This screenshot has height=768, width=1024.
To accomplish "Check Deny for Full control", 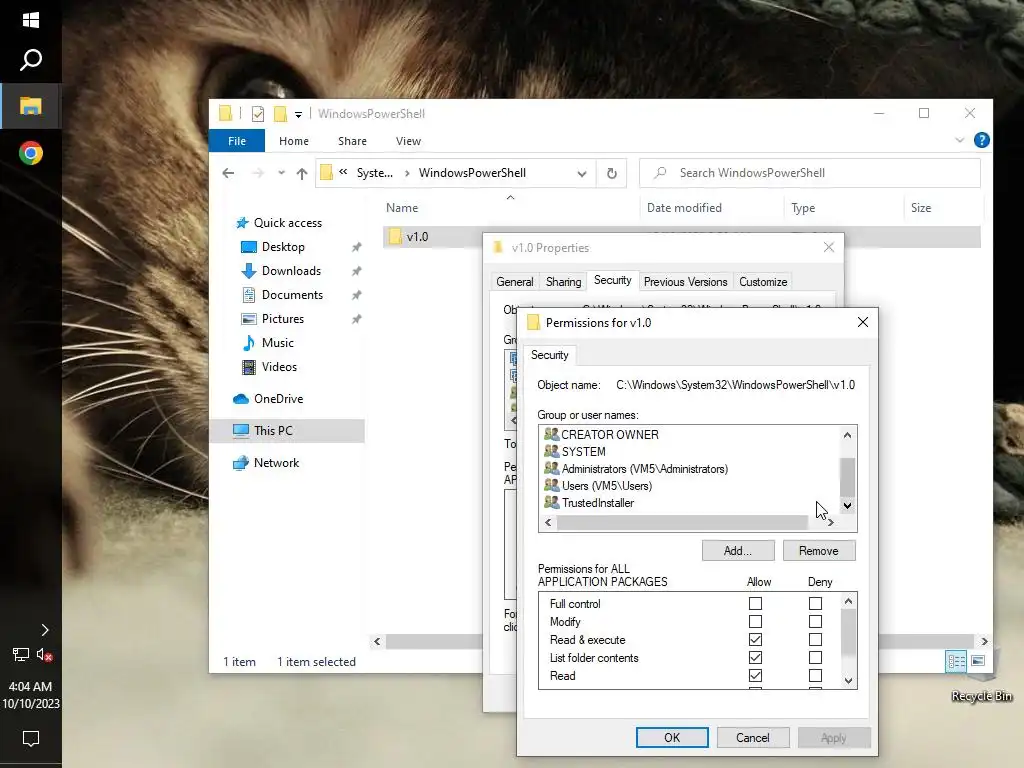I will click(815, 603).
